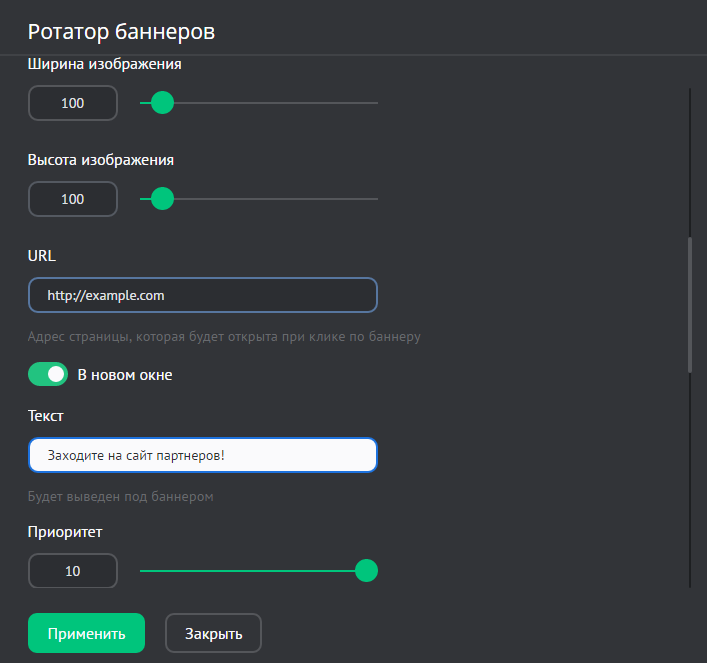This screenshot has width=707, height=663.
Task: Click the Будет выведен под баннером hint
Action: pos(121,497)
